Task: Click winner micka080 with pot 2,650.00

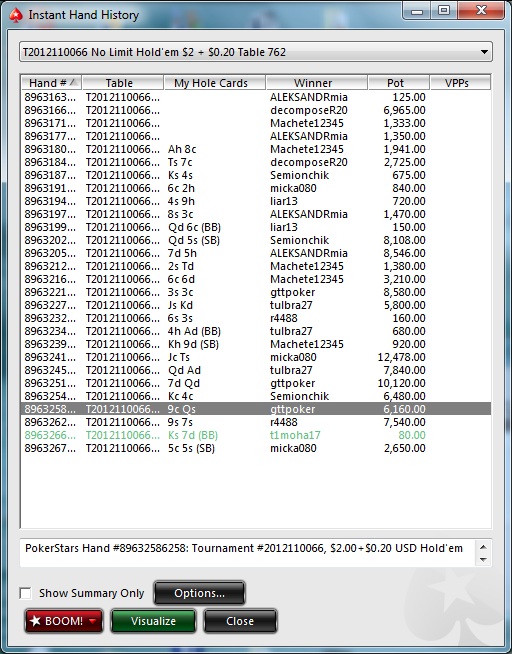Action: click(293, 448)
